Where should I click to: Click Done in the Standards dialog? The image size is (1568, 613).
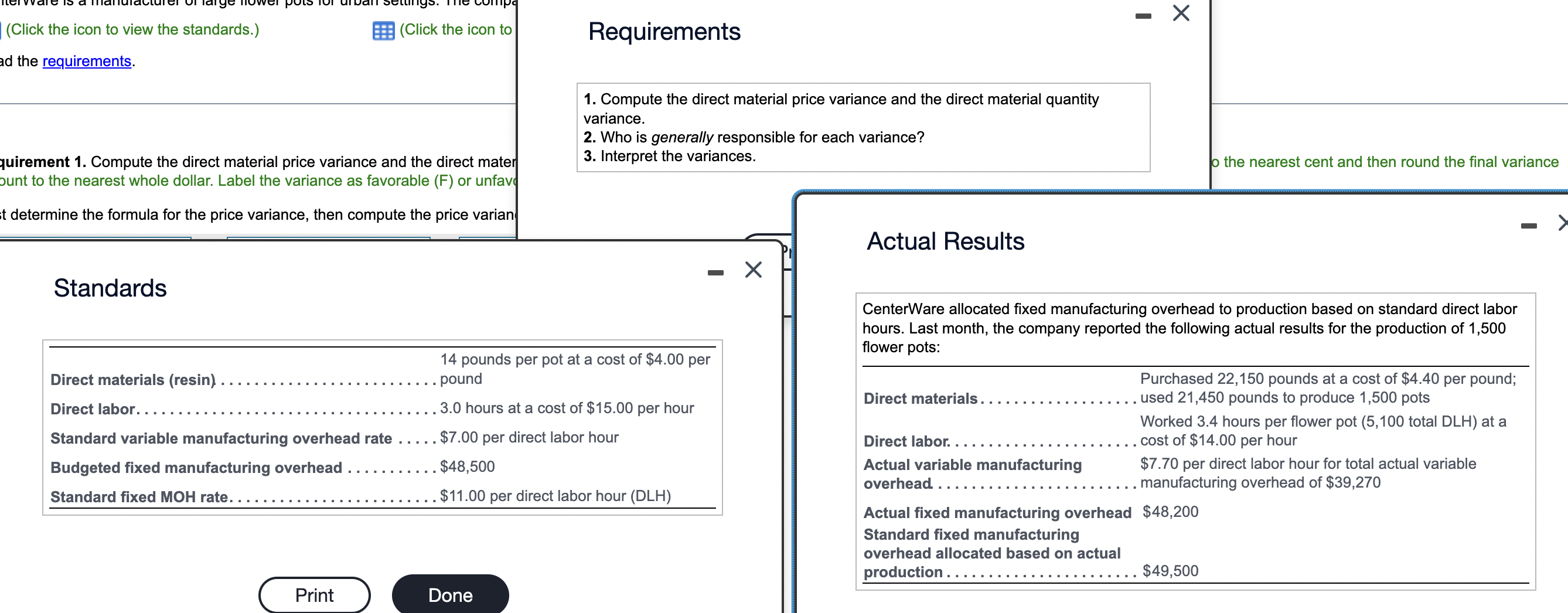coord(451,595)
